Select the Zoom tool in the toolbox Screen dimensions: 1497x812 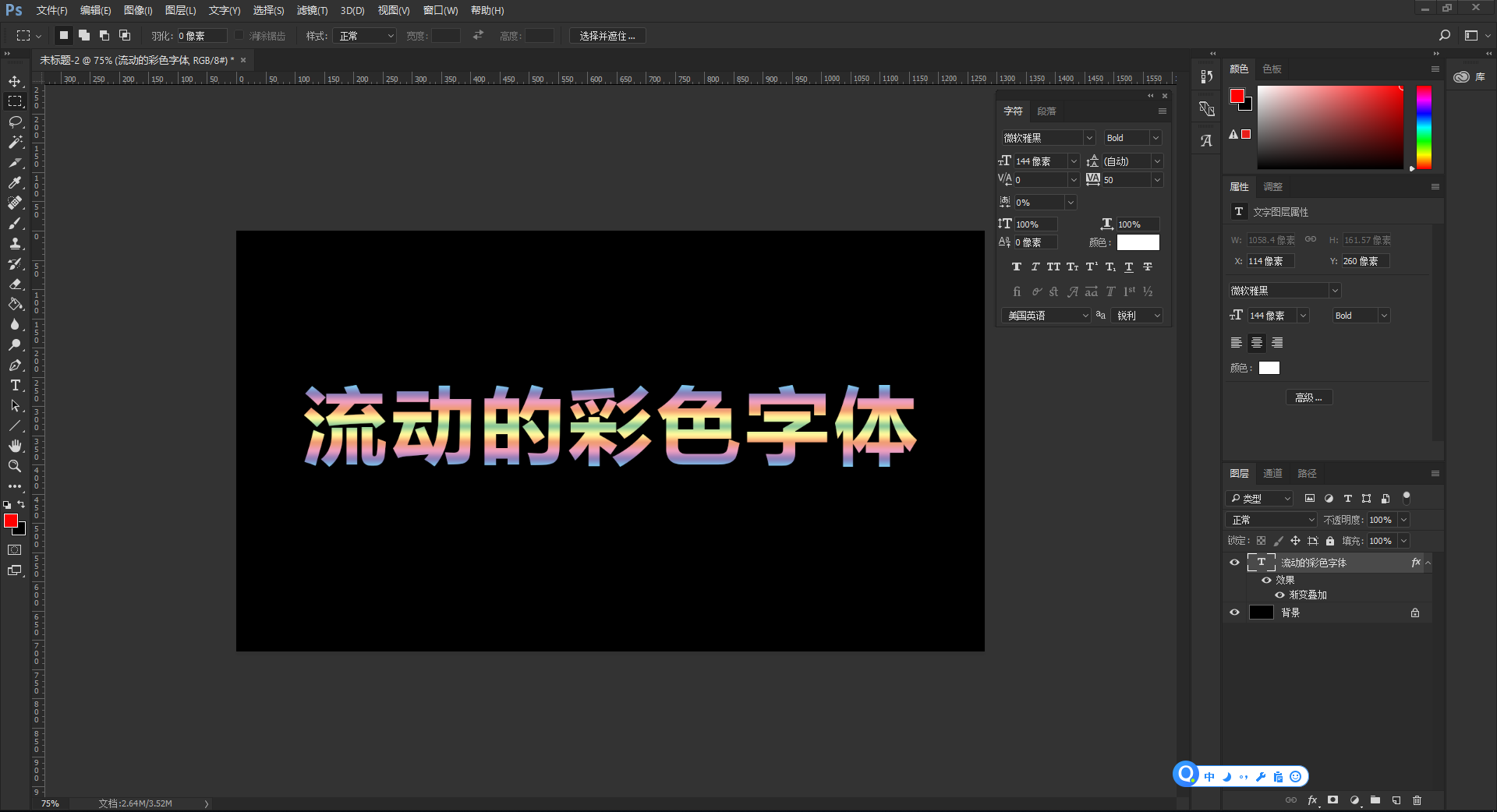tap(15, 466)
